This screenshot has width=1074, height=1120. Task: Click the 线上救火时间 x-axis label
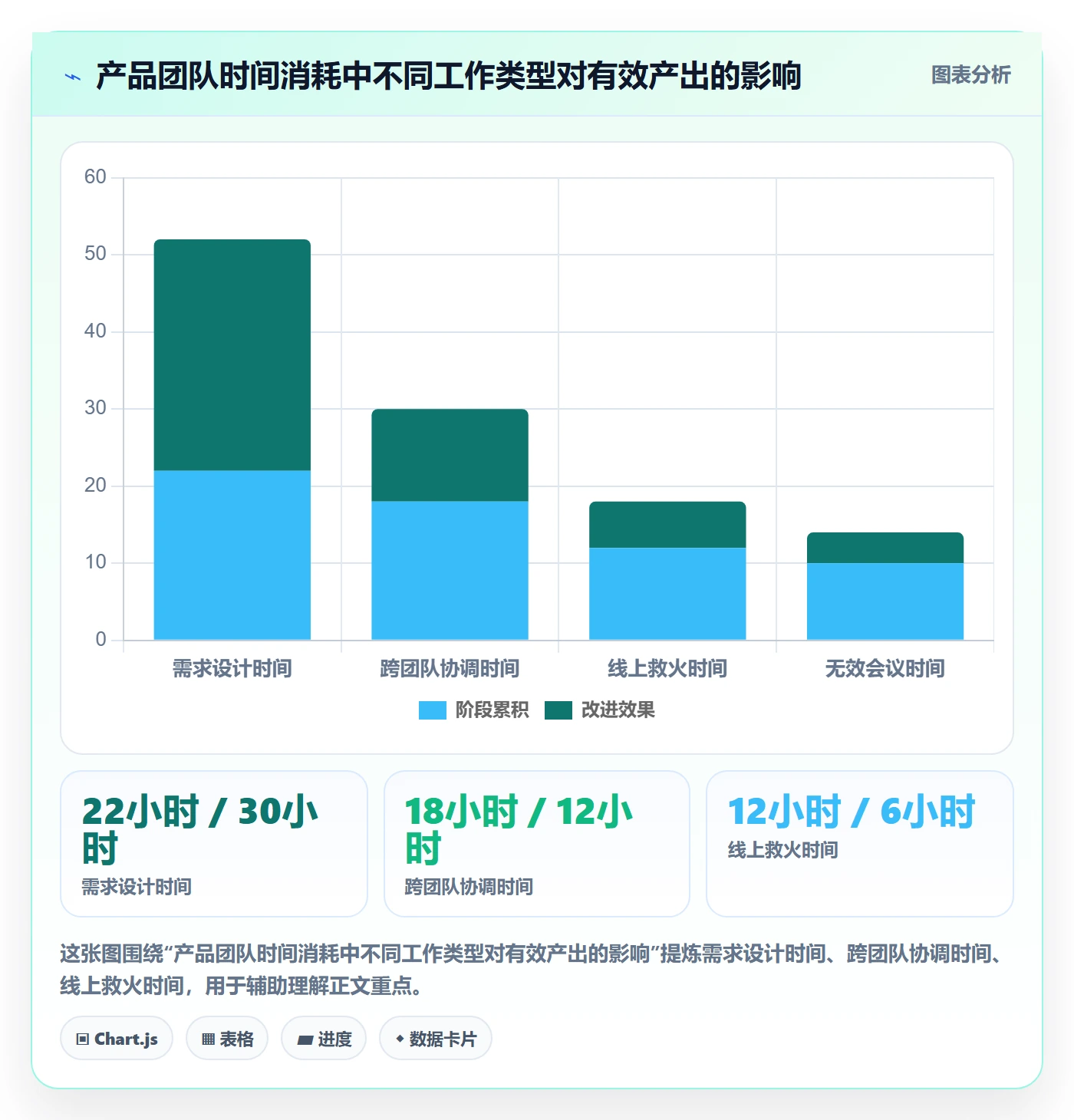(x=667, y=669)
